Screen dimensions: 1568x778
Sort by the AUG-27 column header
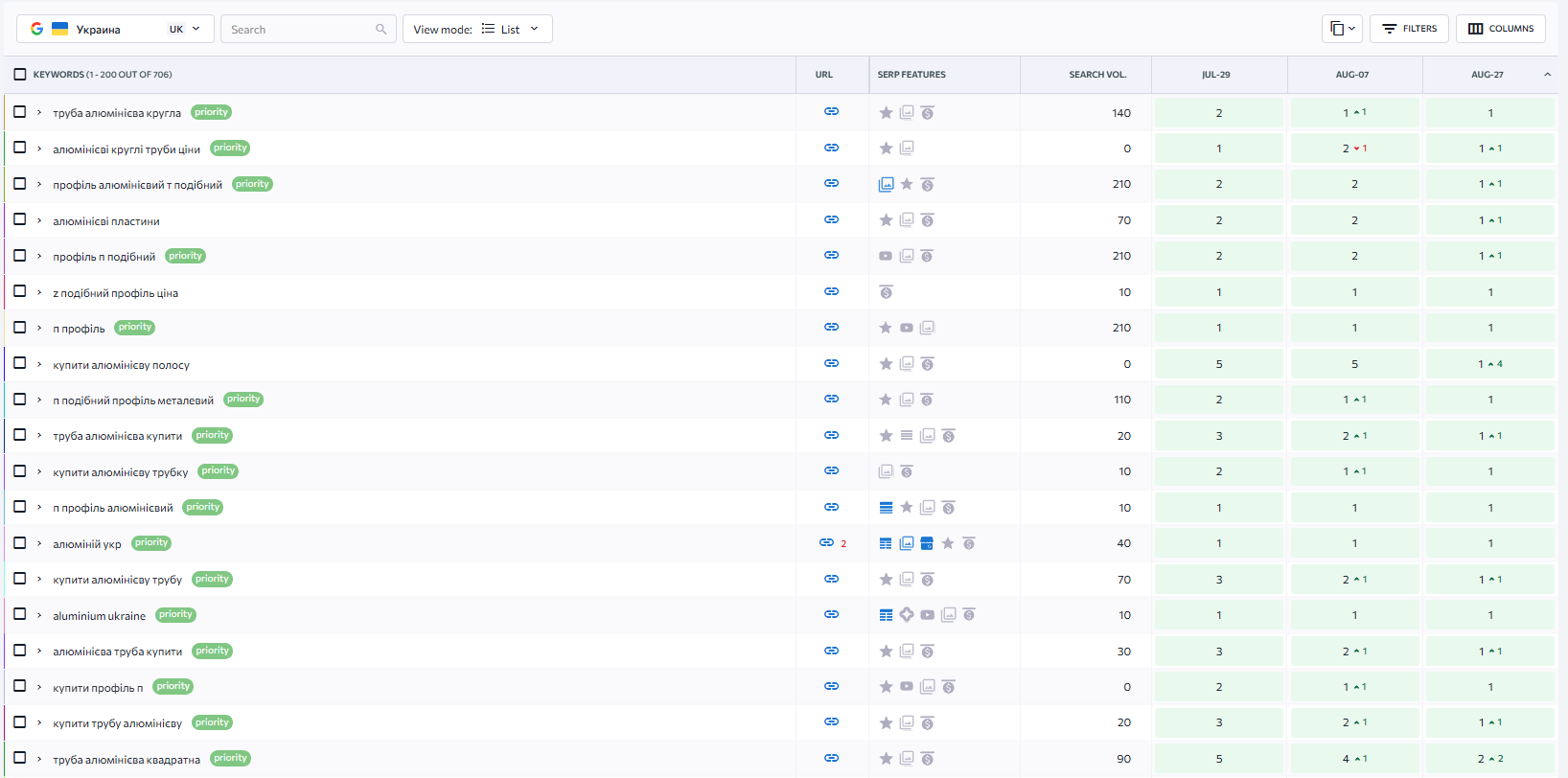[x=1487, y=75]
